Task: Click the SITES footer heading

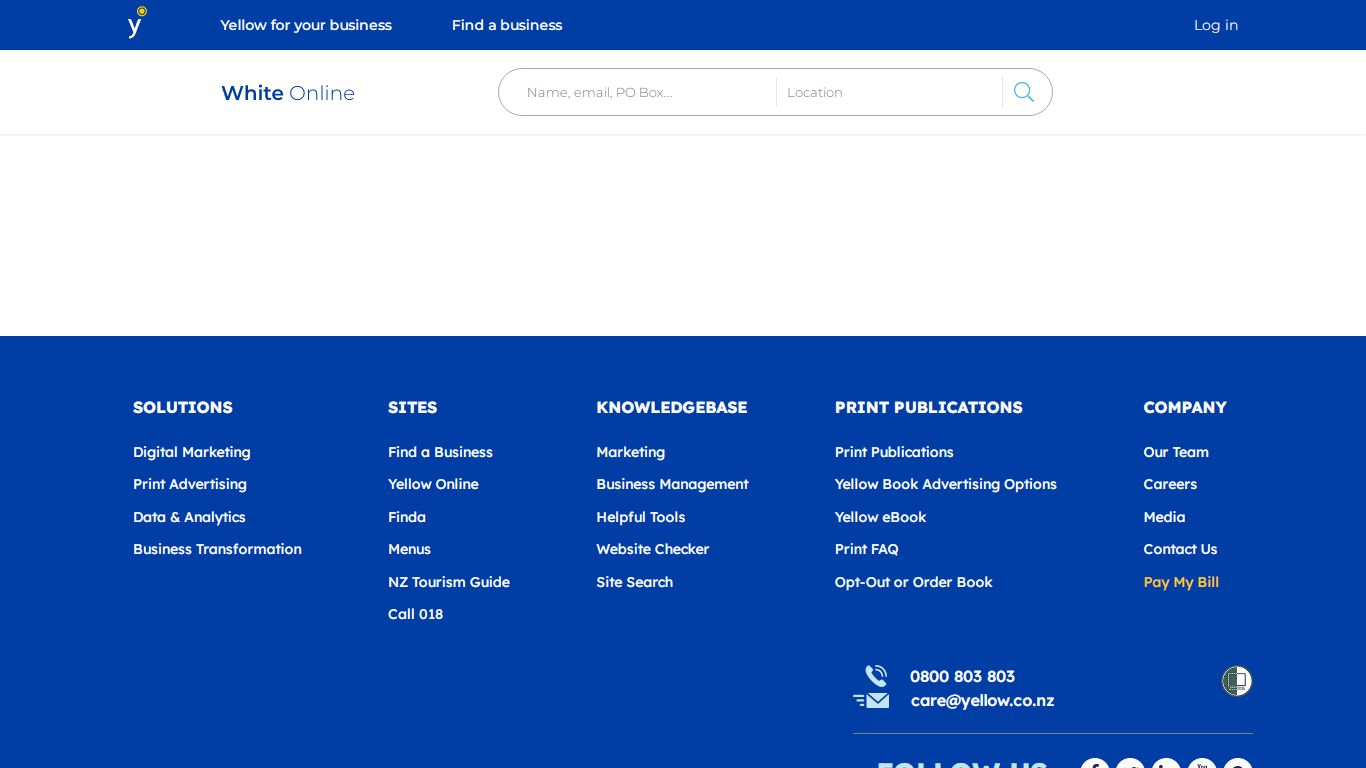Action: coord(413,407)
